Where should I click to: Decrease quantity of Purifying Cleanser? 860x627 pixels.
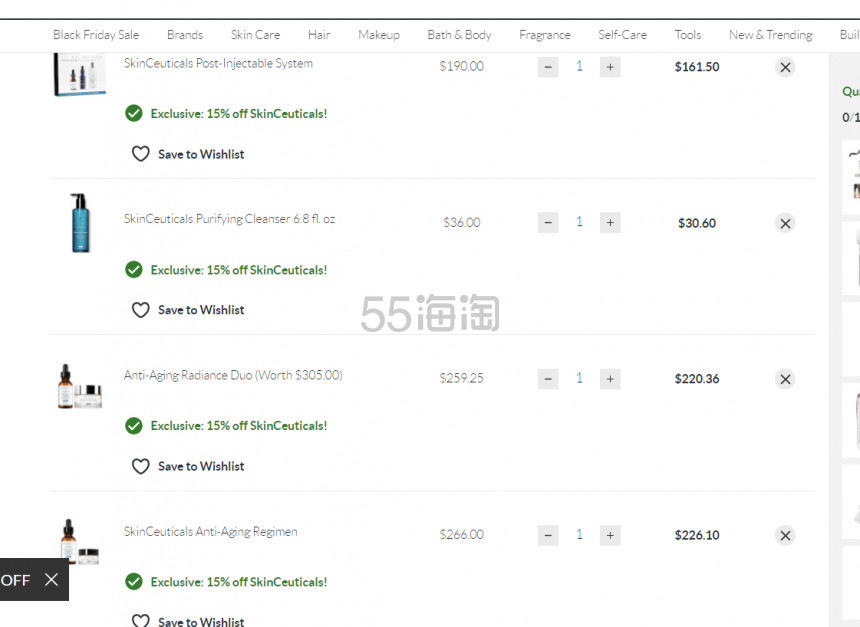click(x=548, y=223)
